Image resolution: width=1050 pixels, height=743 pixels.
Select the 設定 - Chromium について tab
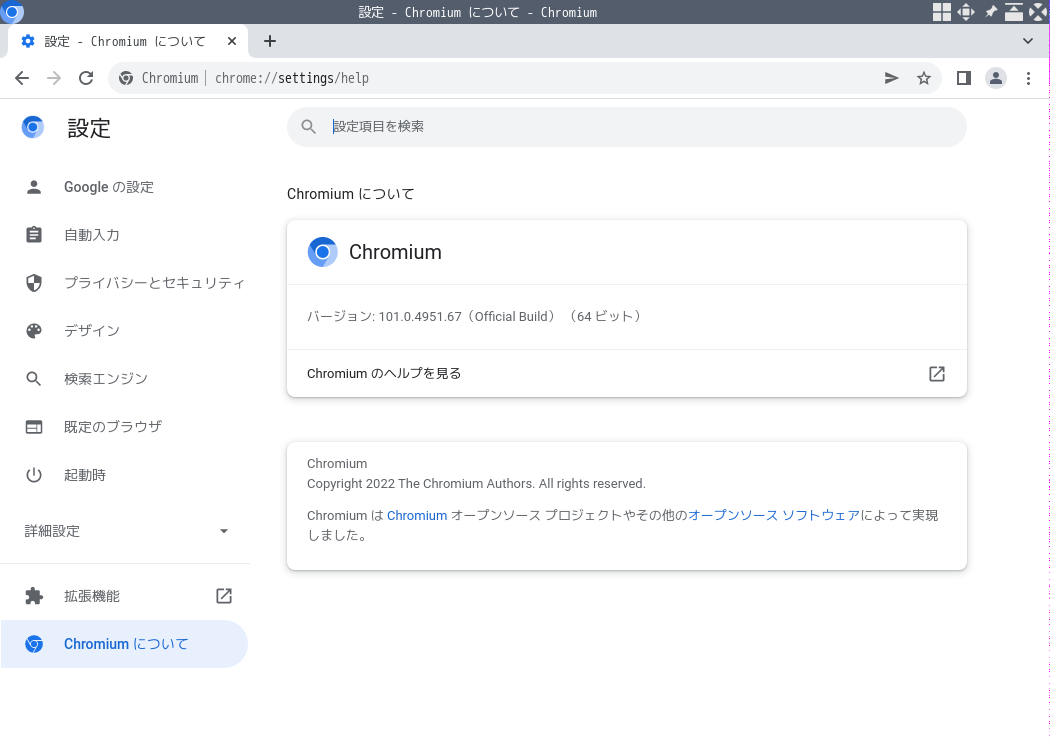point(127,42)
